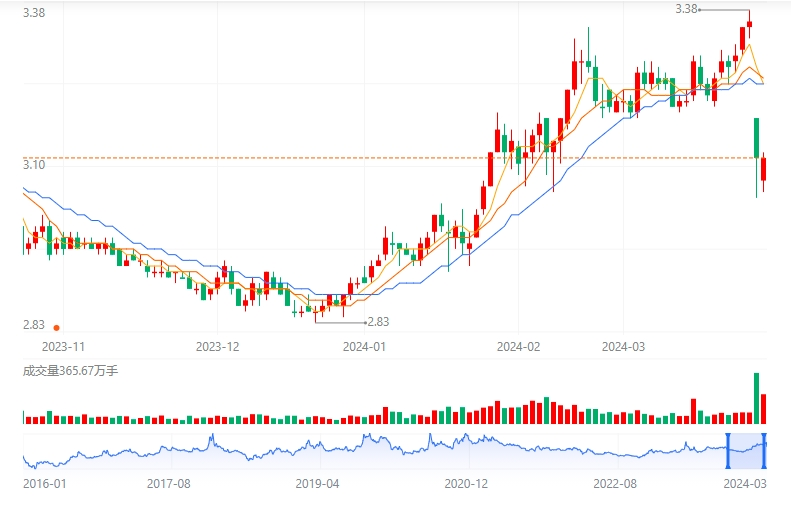791x505 pixels.
Task: Click the large green candlestick after the gap down
Action: [756, 138]
